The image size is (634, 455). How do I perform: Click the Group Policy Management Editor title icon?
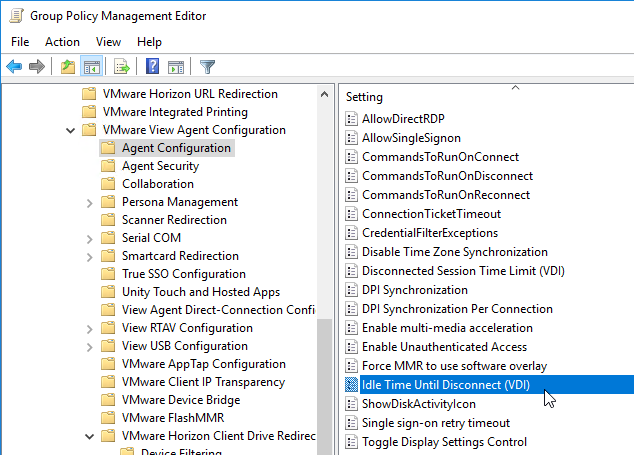click(16, 16)
